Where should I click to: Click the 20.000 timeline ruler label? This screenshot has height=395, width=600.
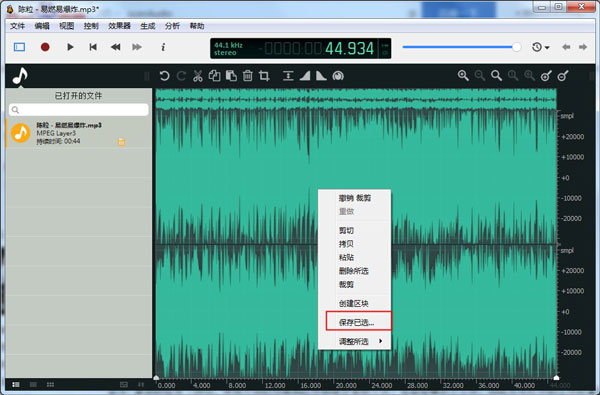(346, 385)
